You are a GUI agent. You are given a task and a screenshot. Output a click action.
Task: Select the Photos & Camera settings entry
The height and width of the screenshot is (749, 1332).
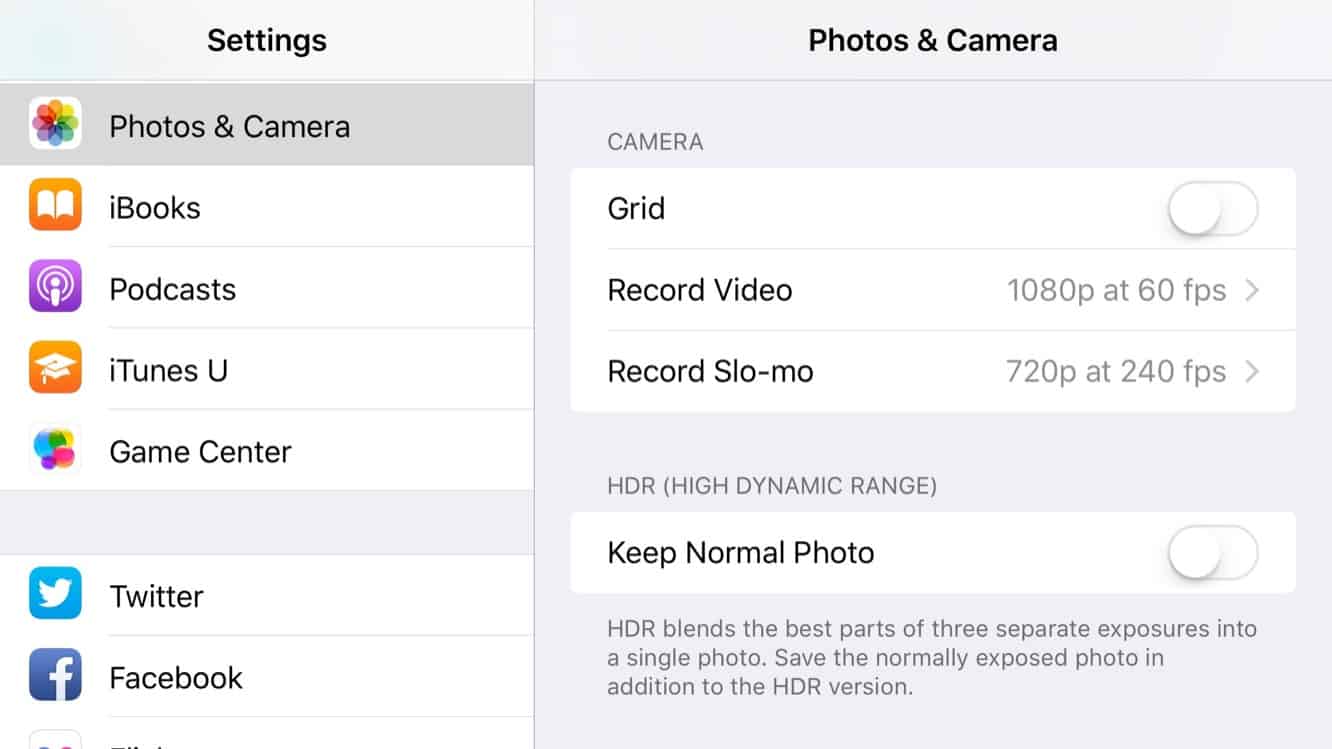pos(266,124)
